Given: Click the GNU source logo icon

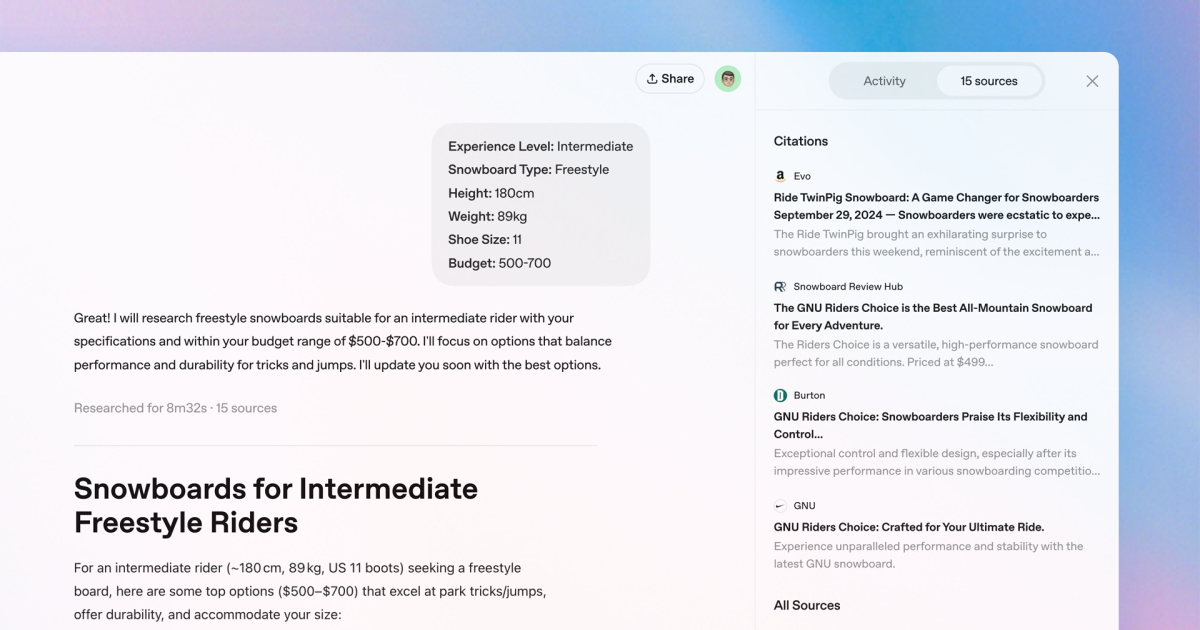Looking at the screenshot, I should click(780, 506).
